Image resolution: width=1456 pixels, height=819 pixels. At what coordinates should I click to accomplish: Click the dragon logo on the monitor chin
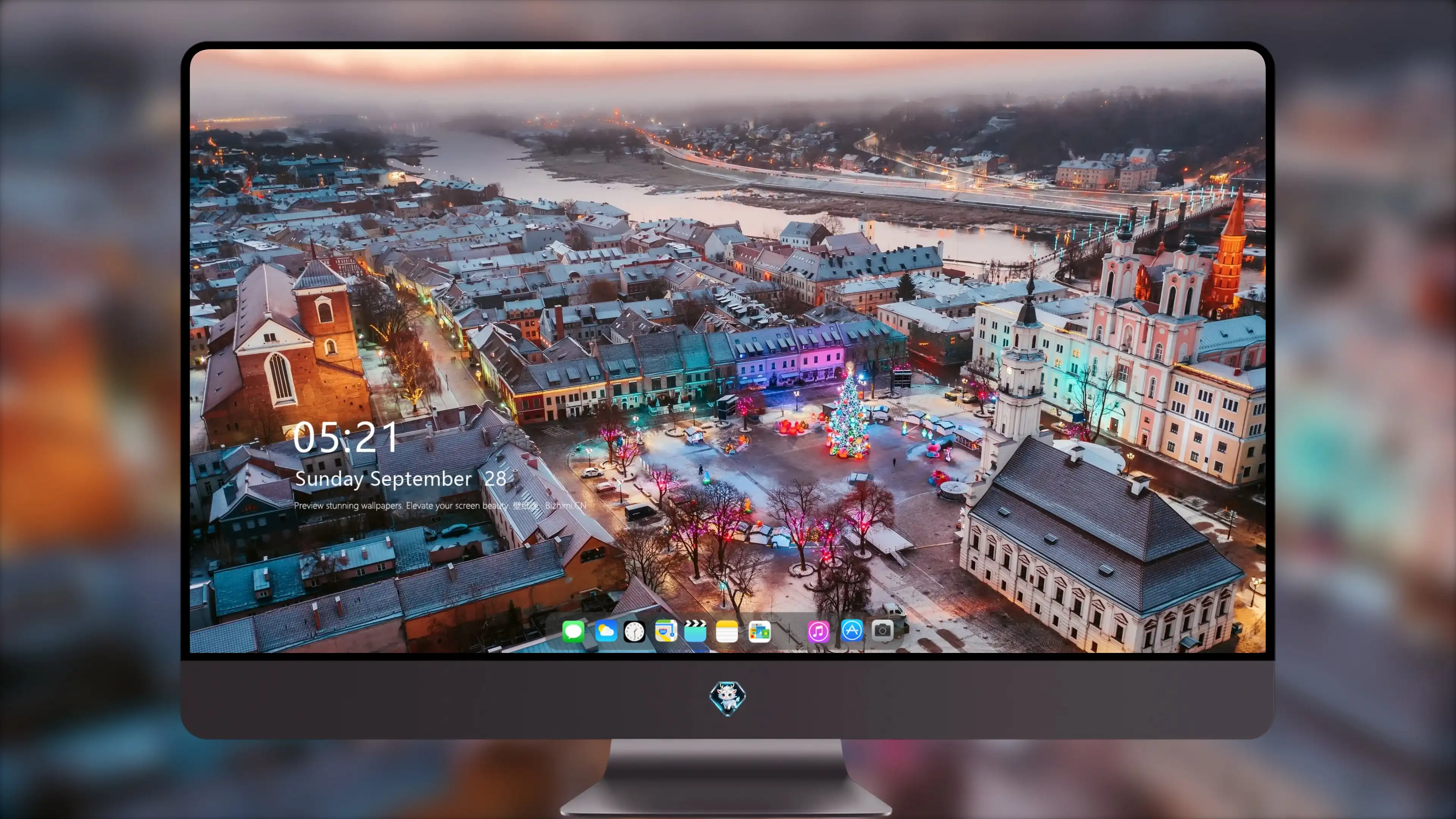[x=728, y=698]
